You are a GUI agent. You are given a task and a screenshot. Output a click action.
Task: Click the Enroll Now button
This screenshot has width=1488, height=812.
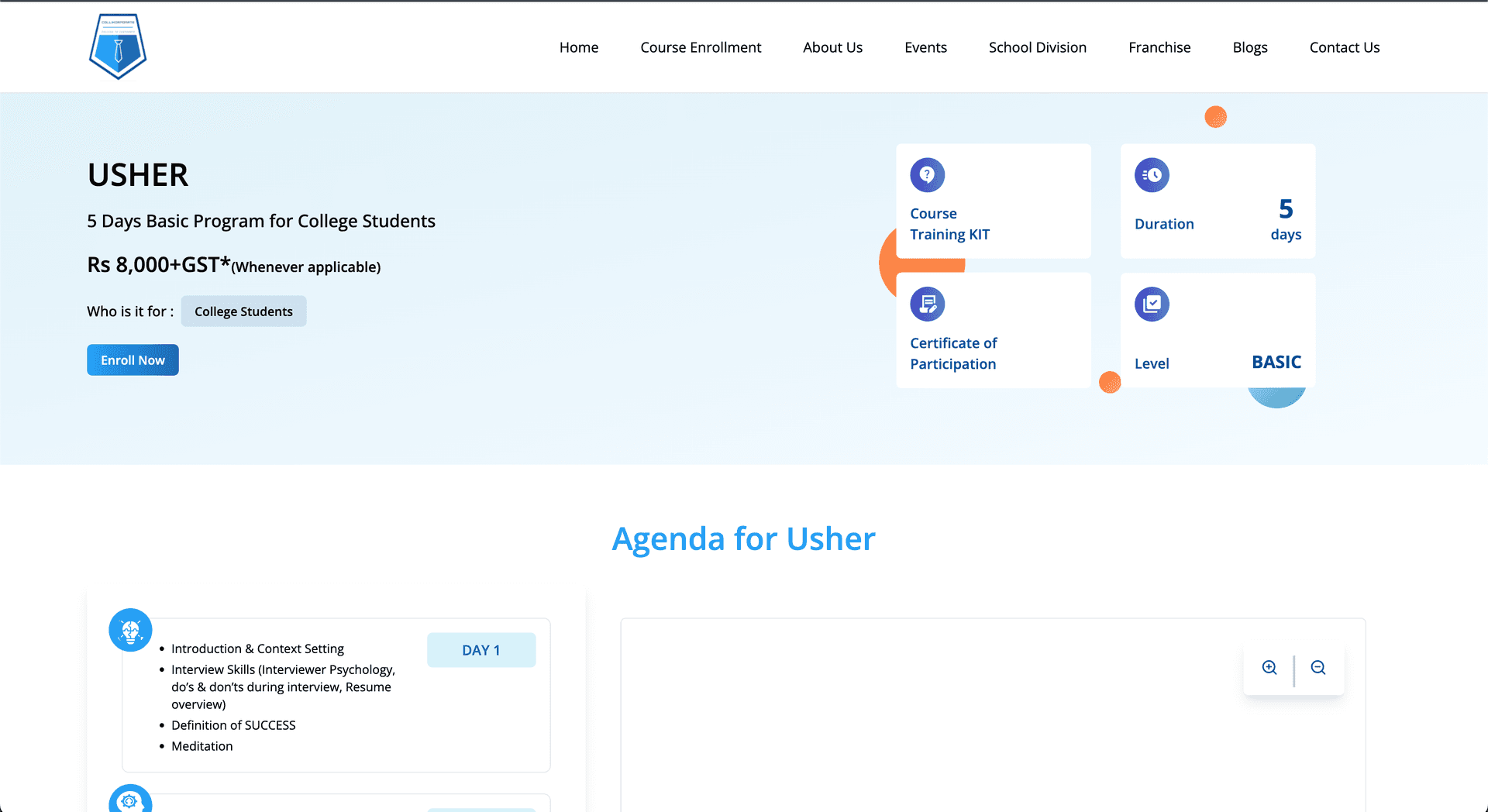(133, 360)
